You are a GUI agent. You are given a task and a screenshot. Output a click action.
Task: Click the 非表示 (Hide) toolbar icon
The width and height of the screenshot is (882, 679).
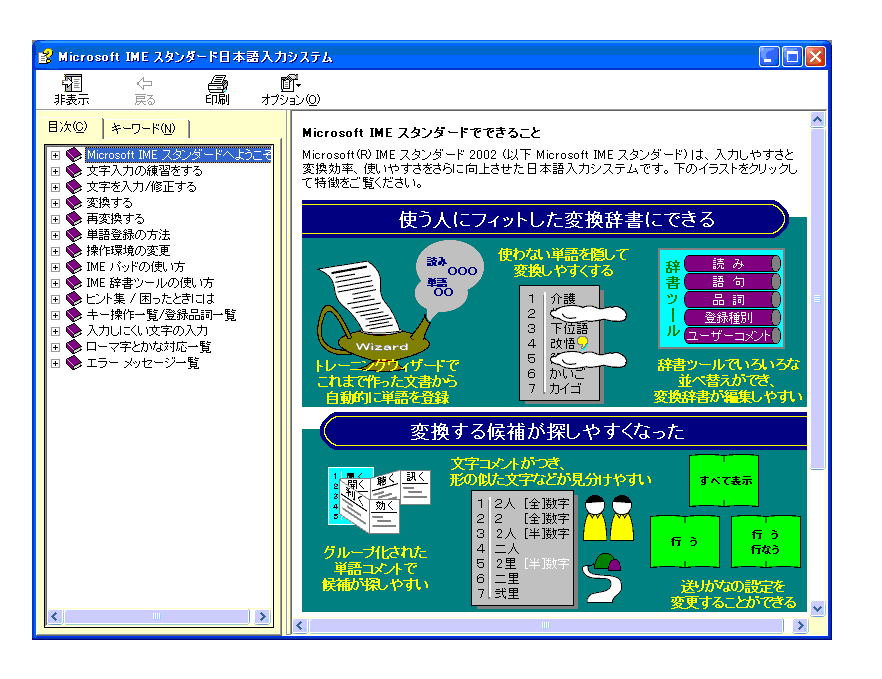(x=71, y=89)
